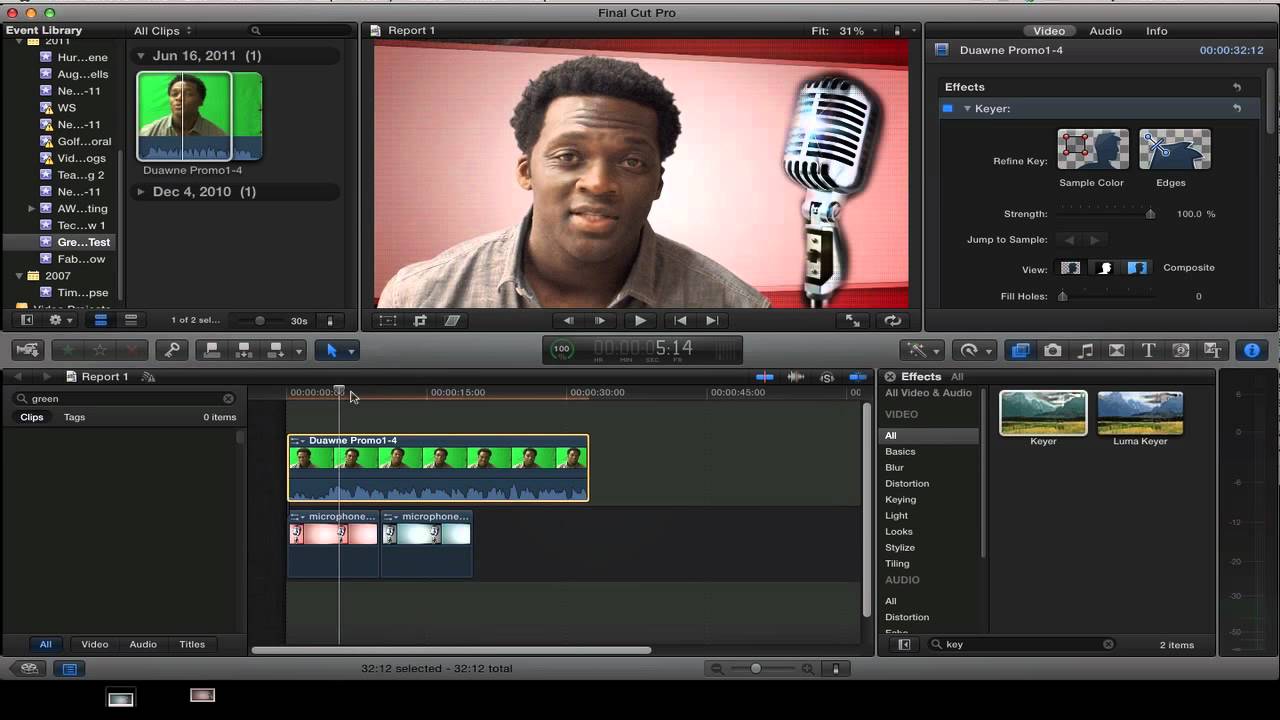The width and height of the screenshot is (1280, 720).
Task: Click the Reject red X button
Action: (x=131, y=350)
